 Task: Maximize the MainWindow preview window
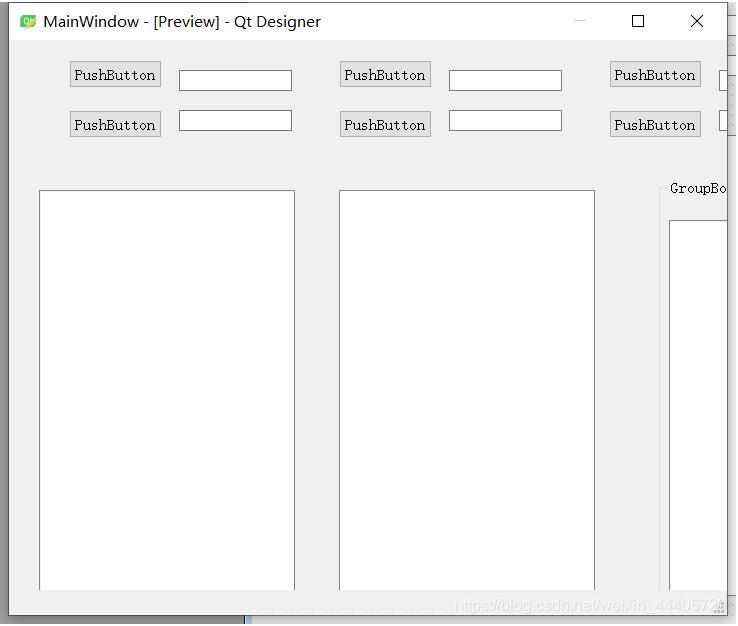[638, 21]
